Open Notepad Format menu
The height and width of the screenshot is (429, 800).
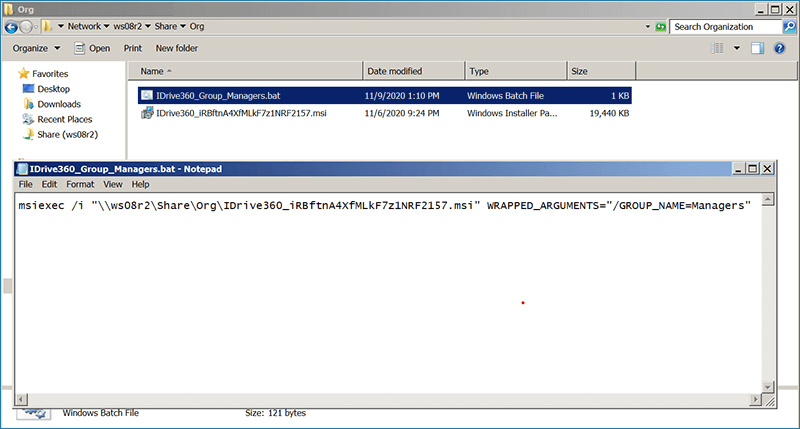80,184
